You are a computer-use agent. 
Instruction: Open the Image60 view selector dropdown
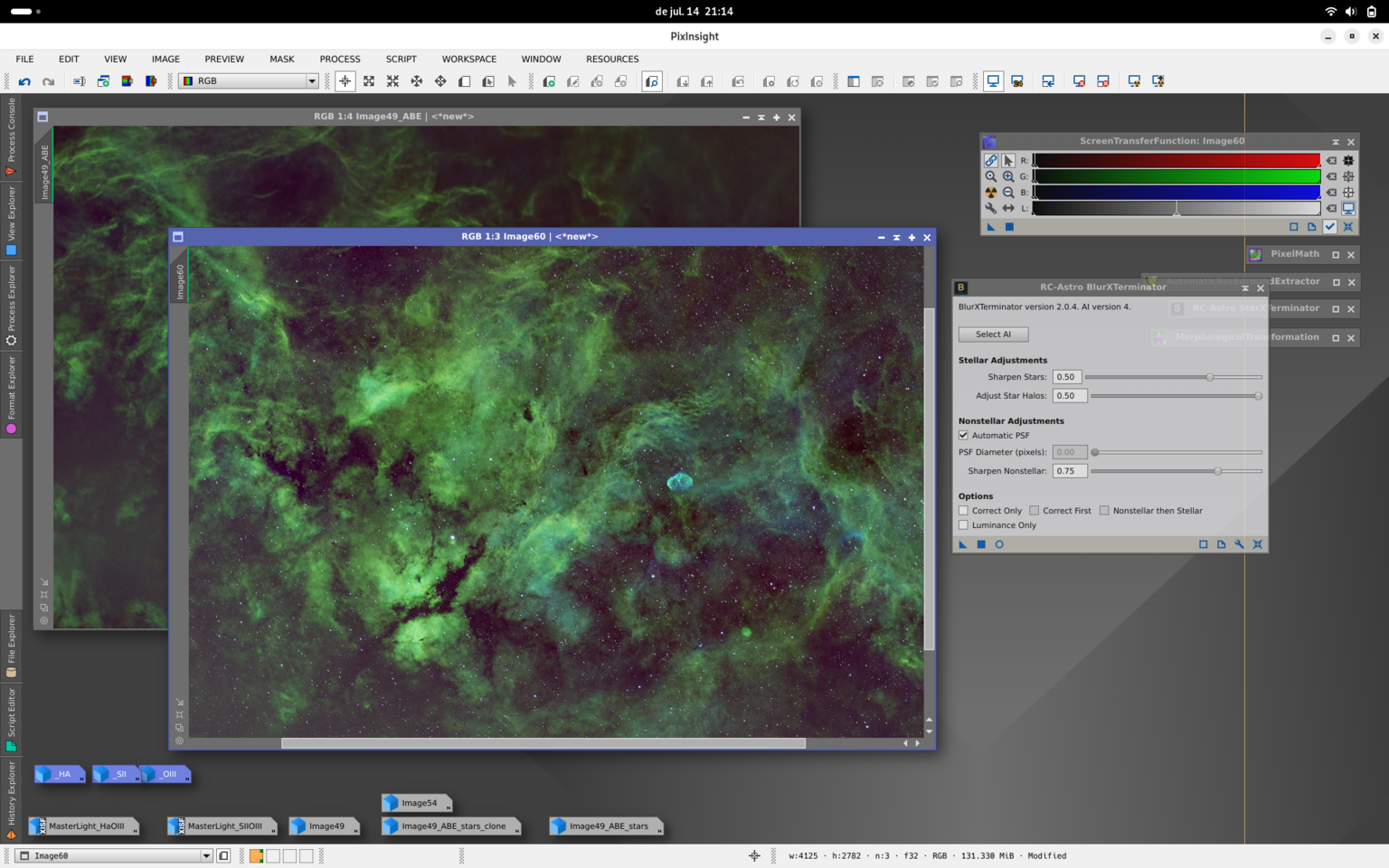click(x=115, y=855)
